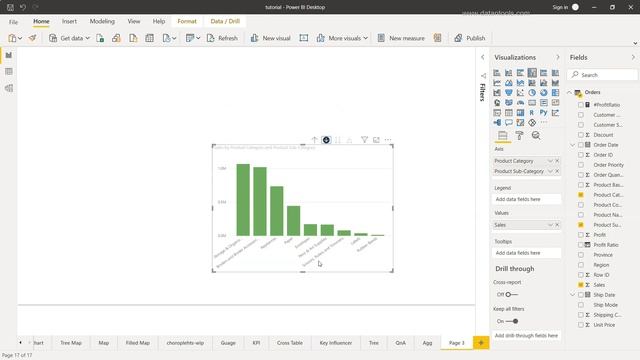This screenshot has width=640, height=360.
Task: Check the Region field checkbox
Action: tap(580, 265)
